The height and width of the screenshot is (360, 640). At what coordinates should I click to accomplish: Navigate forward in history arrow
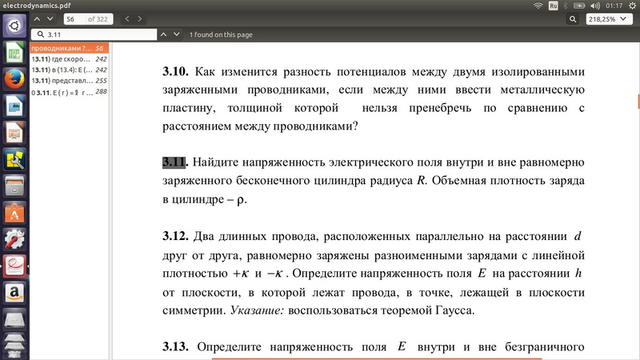(x=140, y=19)
